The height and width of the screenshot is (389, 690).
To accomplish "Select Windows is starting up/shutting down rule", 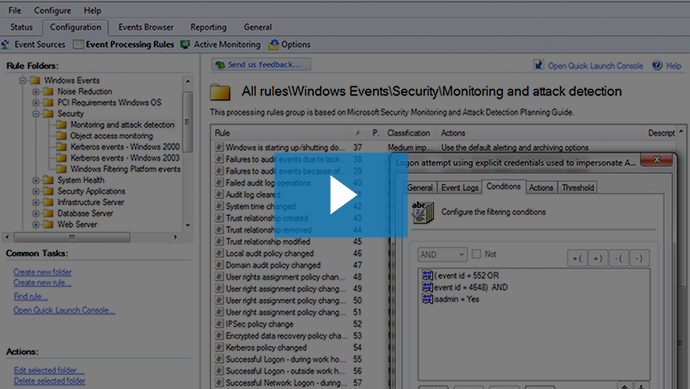I will click(x=285, y=147).
